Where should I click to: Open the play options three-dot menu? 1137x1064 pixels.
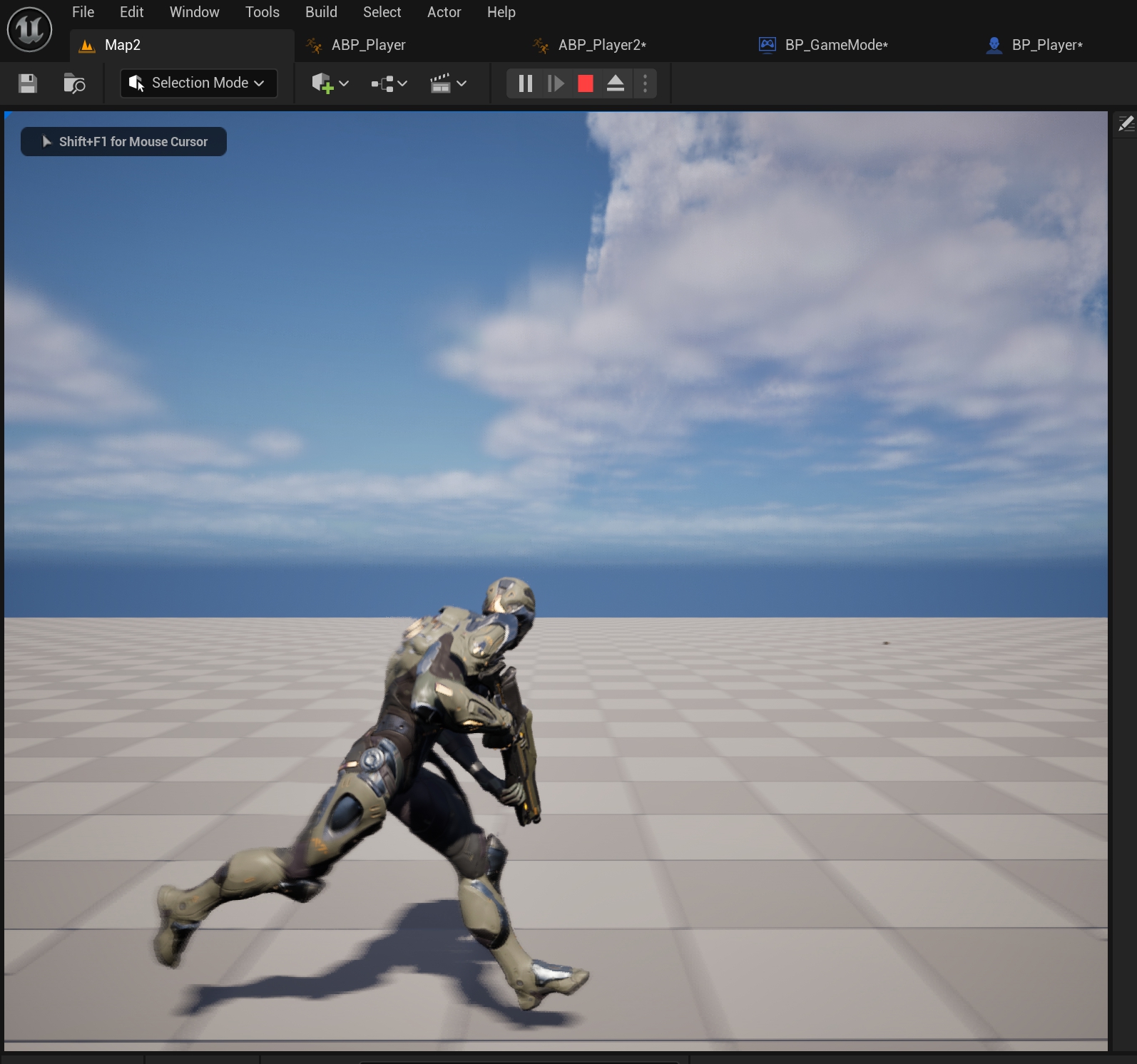pos(645,83)
